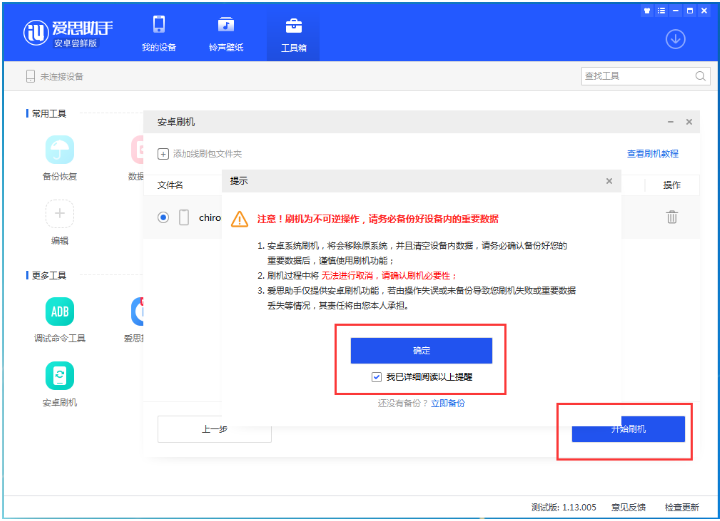The image size is (720, 521).
Task: Click the search magnifier icon
Action: [x=700, y=76]
